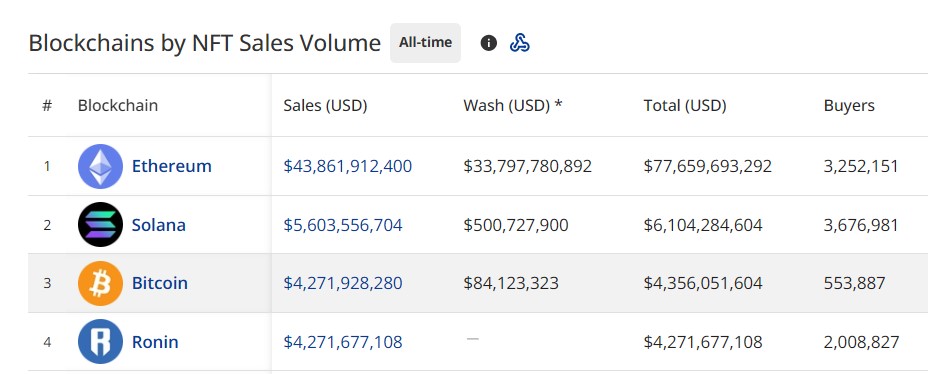944x374 pixels.
Task: Sort by Sales (USD) column header
Action: [x=325, y=106]
